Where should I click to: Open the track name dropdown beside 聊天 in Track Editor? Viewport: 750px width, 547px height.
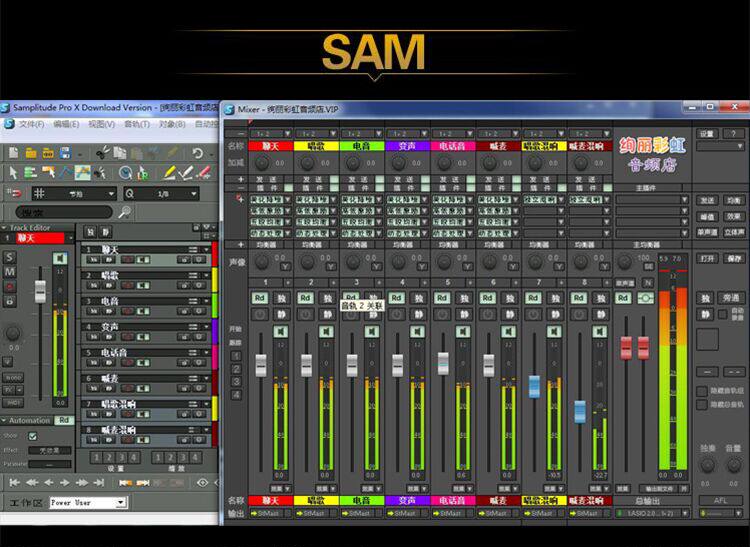point(70,238)
